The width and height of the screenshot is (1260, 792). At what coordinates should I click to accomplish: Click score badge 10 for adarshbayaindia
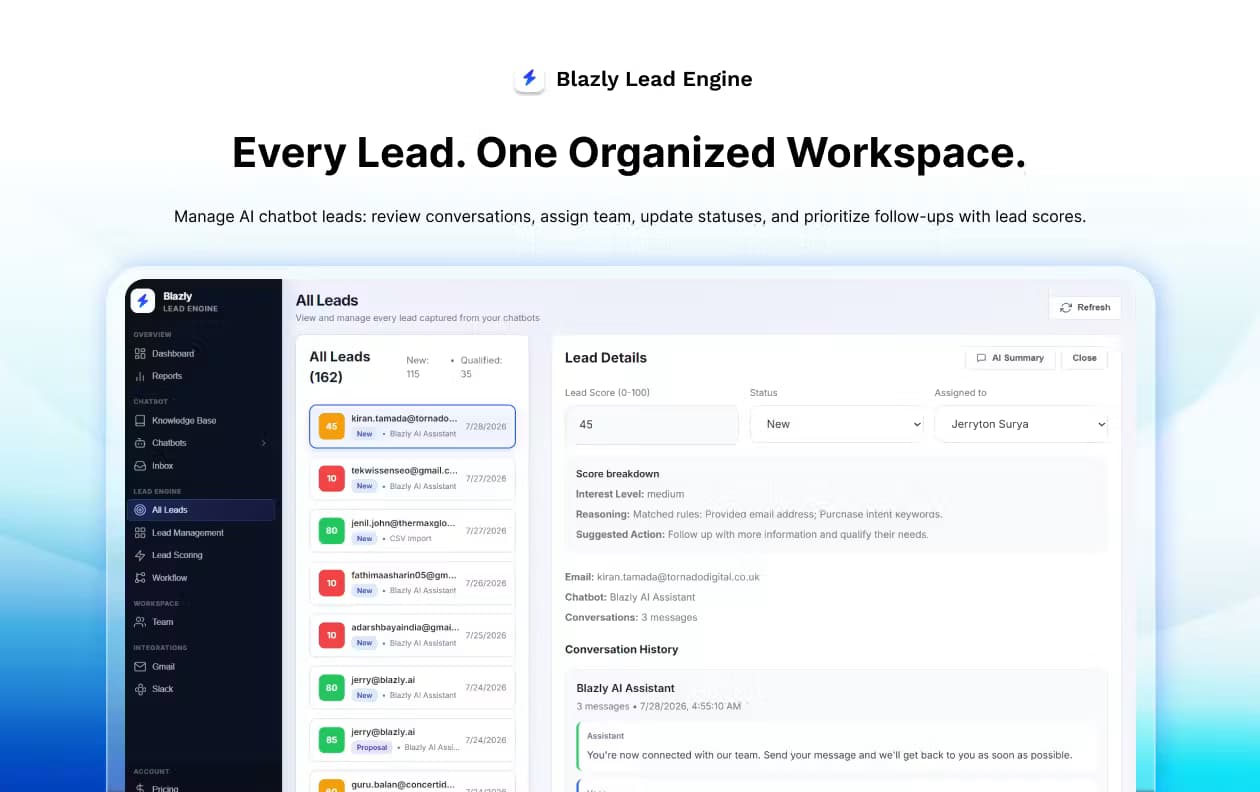point(331,635)
